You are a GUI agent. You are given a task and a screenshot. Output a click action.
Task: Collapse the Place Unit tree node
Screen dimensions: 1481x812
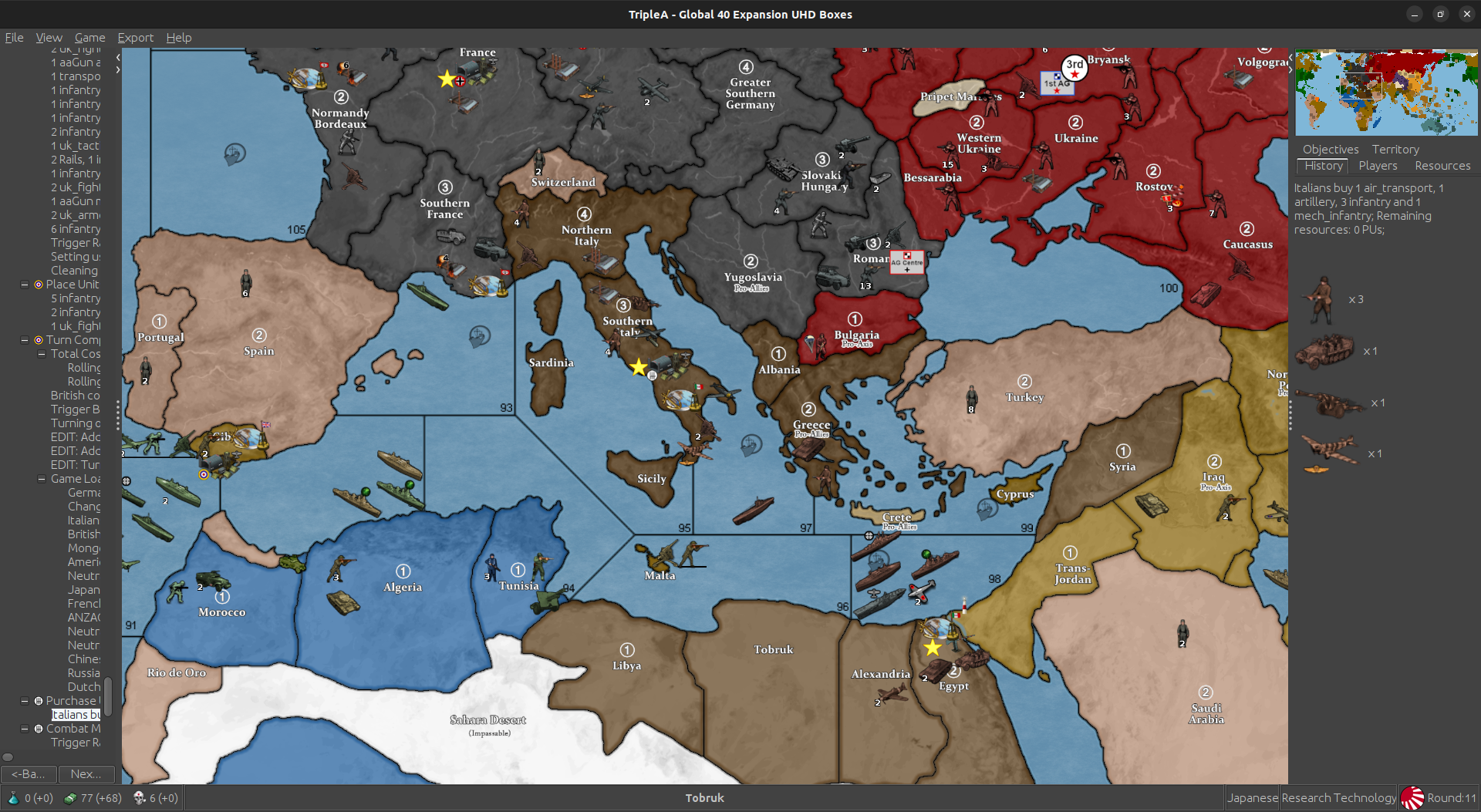(25, 285)
